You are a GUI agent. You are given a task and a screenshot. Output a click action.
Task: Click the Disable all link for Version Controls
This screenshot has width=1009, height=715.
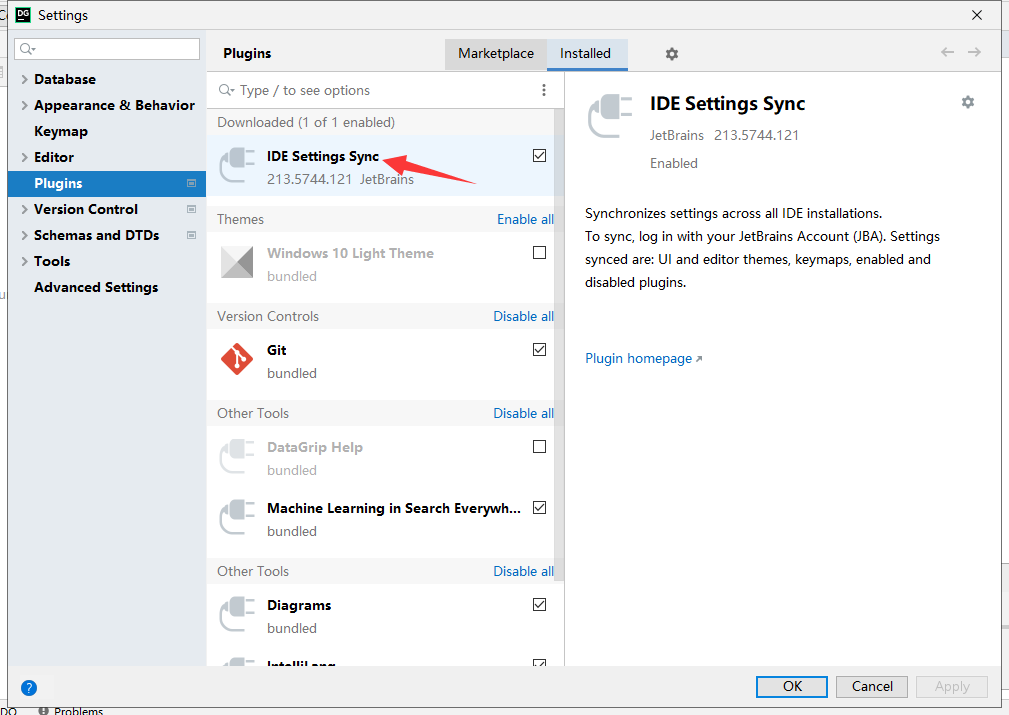[x=523, y=316]
